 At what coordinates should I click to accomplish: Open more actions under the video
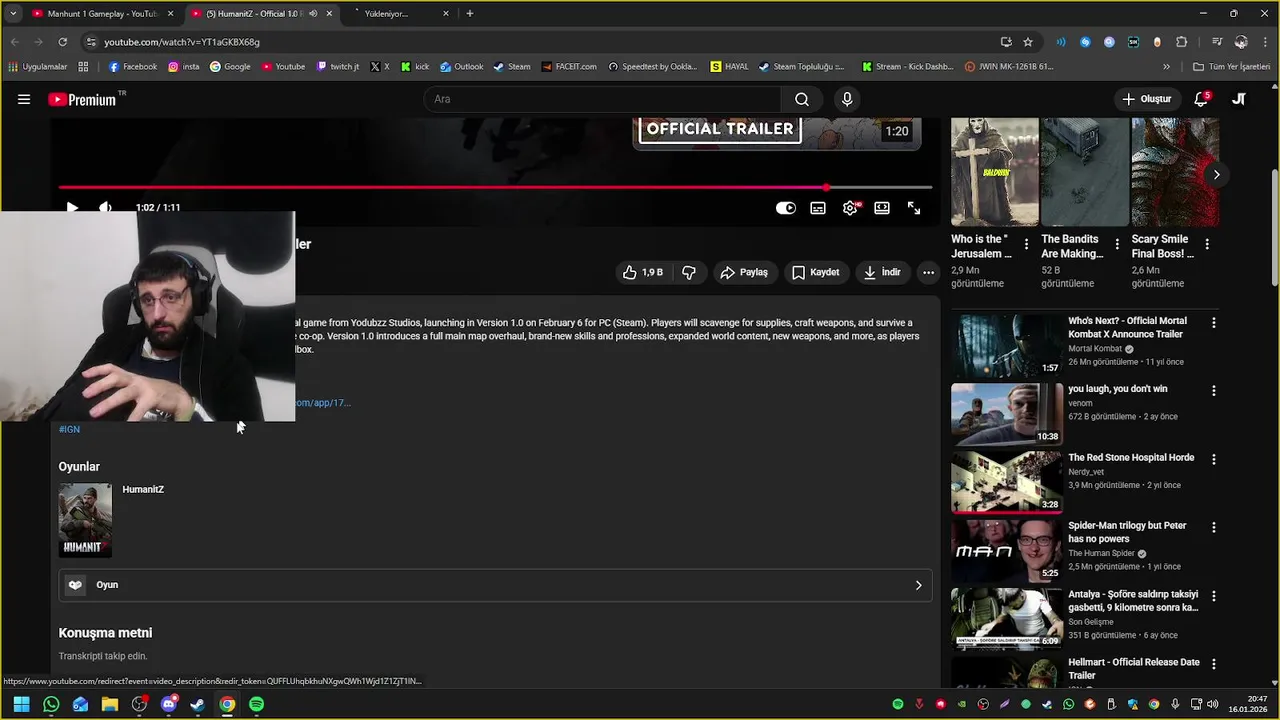pos(928,272)
